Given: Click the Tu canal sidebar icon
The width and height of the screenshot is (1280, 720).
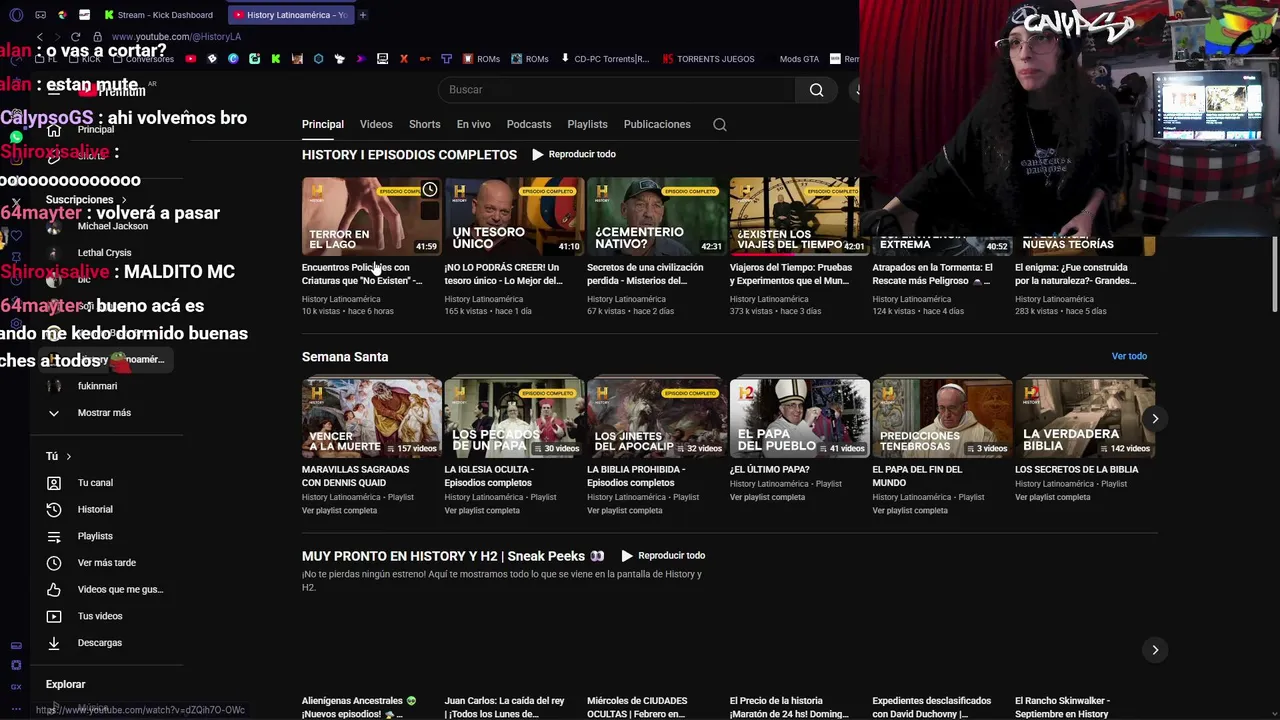Looking at the screenshot, I should click(x=54, y=483).
